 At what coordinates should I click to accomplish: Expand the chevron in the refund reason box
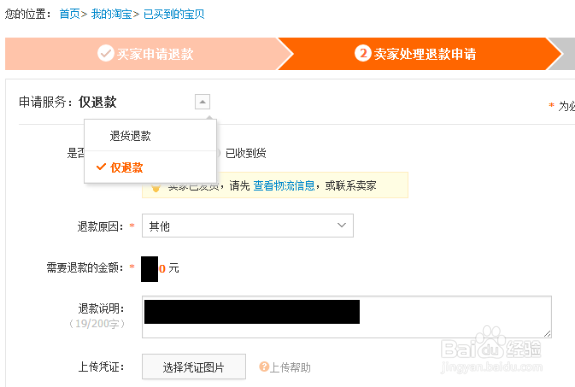click(341, 225)
